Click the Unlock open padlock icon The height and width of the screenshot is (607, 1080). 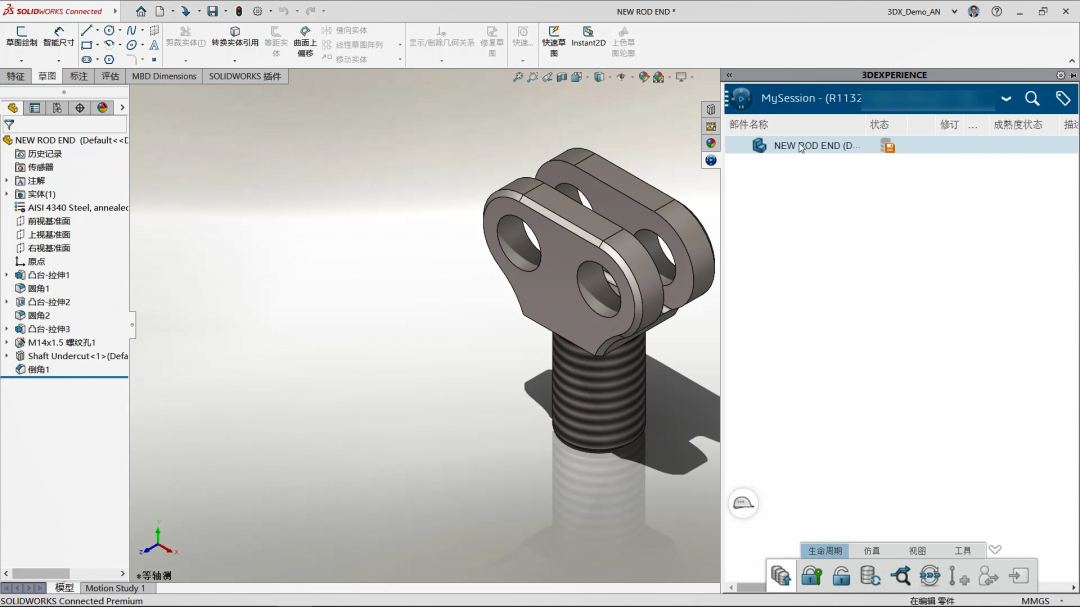[x=841, y=575]
